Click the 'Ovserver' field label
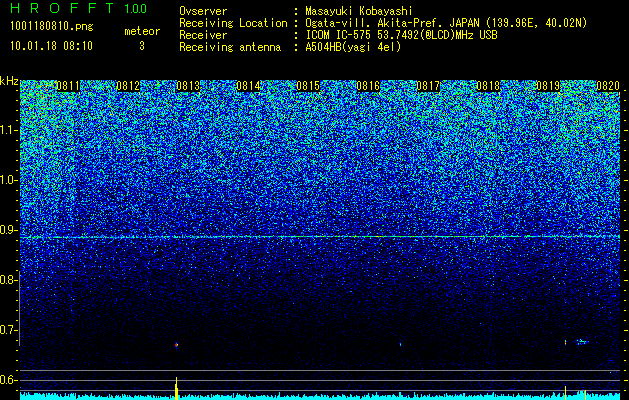 (203, 11)
